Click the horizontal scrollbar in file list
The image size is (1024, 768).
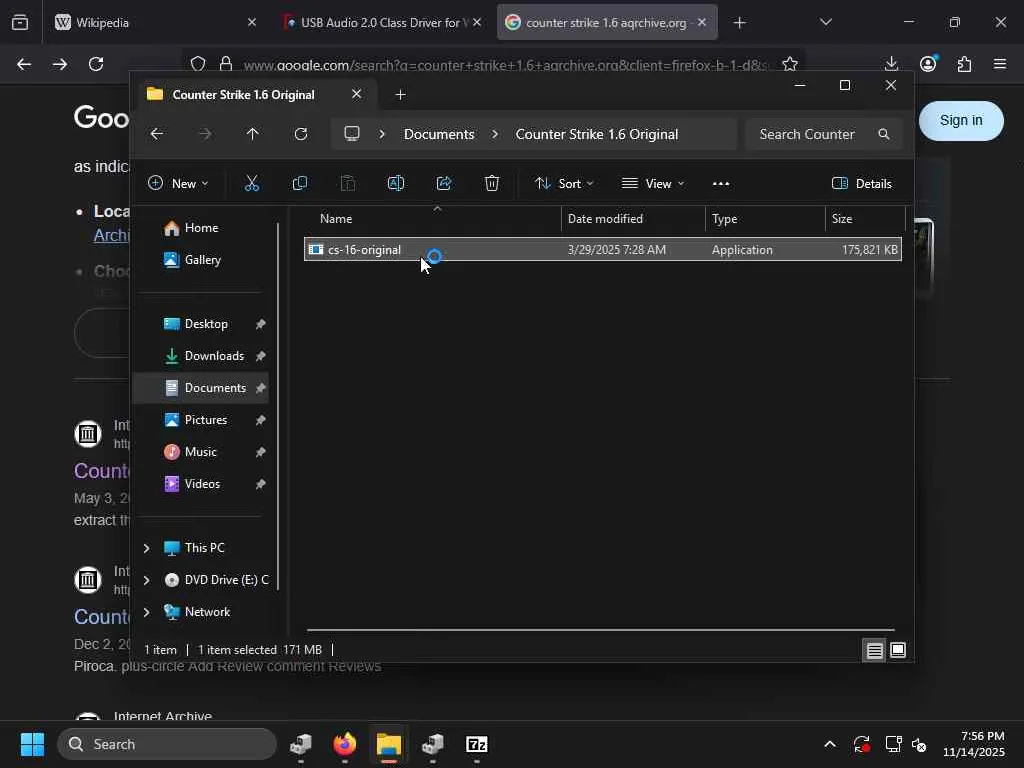click(x=600, y=630)
